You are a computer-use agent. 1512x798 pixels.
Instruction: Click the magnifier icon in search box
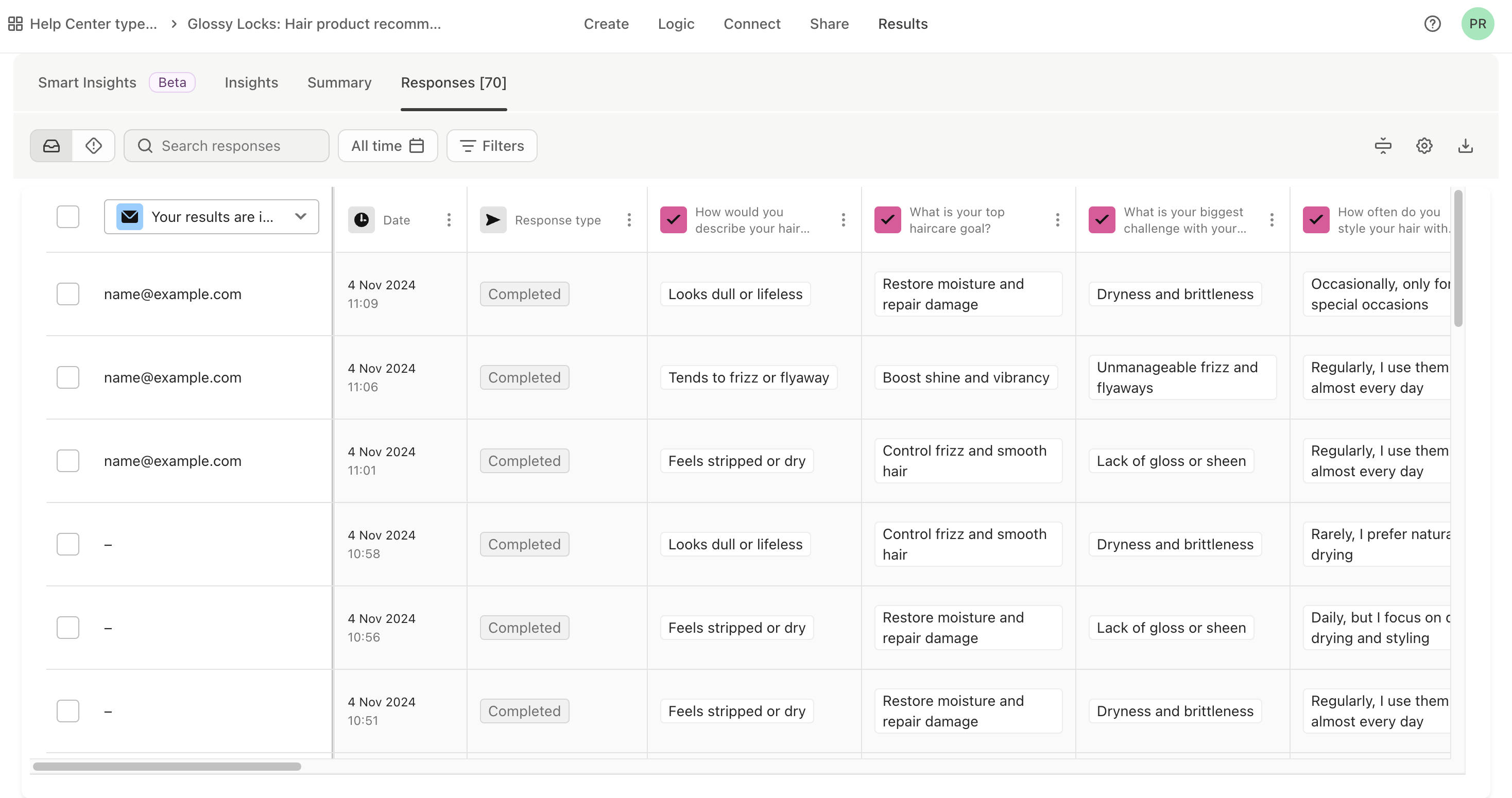point(145,146)
